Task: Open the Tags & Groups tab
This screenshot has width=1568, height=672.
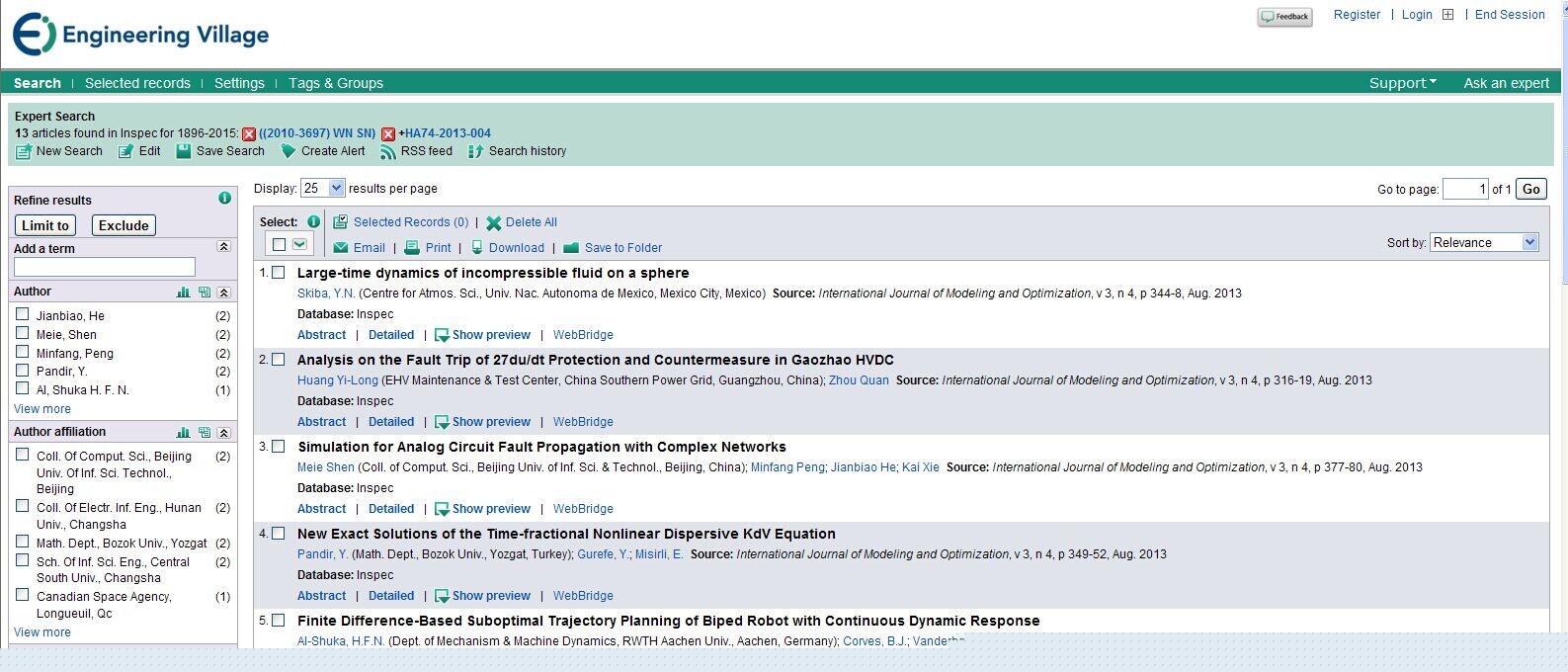Action: point(336,83)
